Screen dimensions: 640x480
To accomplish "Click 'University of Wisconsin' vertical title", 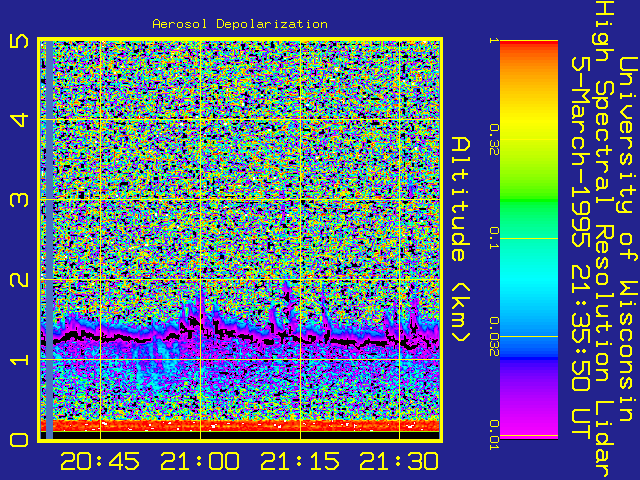I will pos(627,240).
